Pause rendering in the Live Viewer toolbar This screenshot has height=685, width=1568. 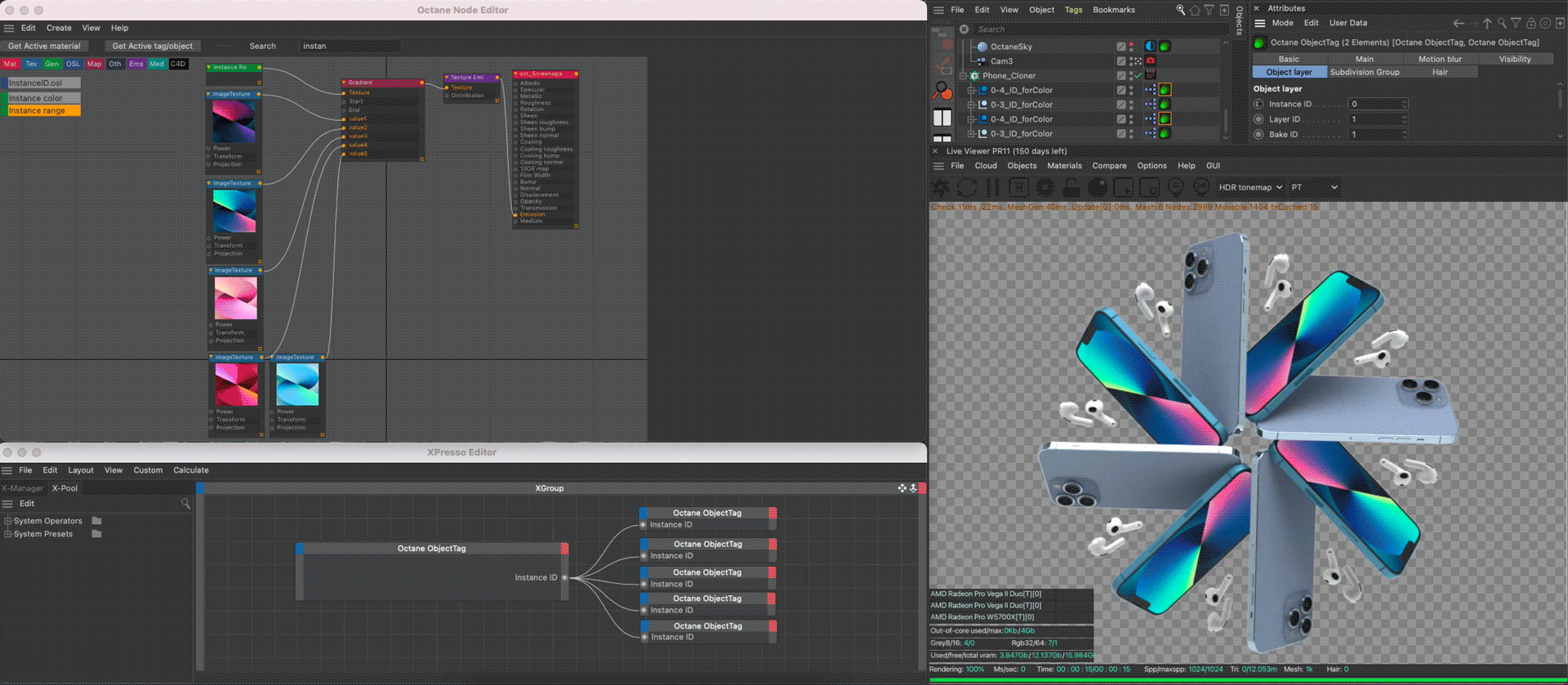[993, 188]
